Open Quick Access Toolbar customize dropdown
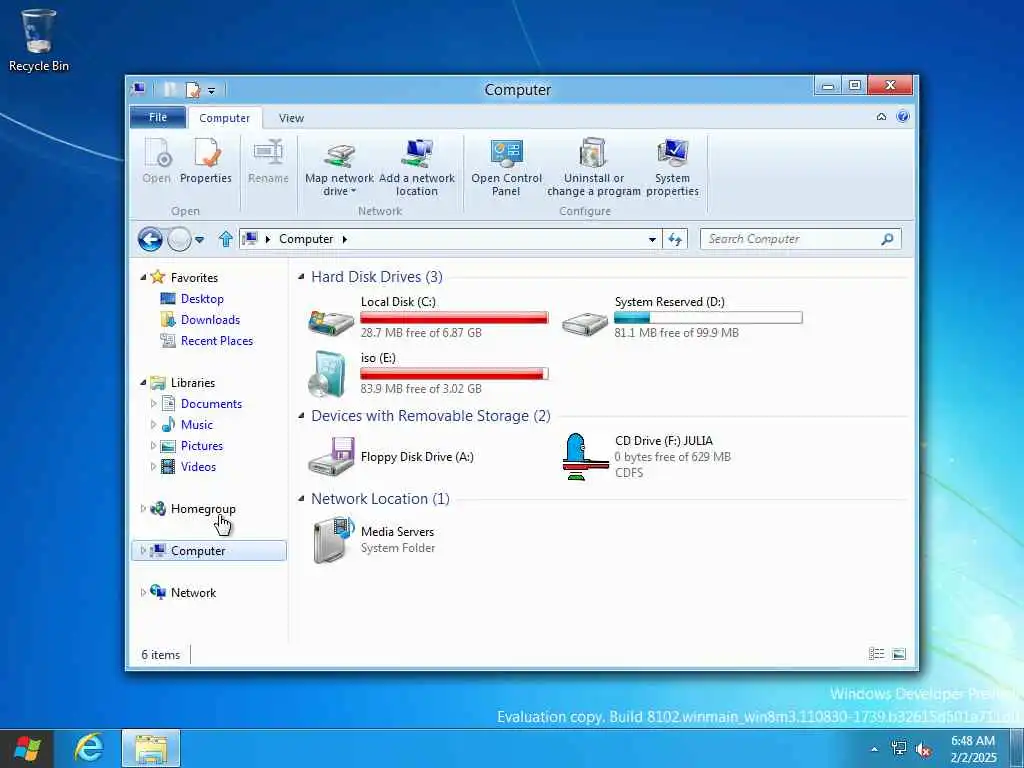This screenshot has height=768, width=1024. point(211,91)
